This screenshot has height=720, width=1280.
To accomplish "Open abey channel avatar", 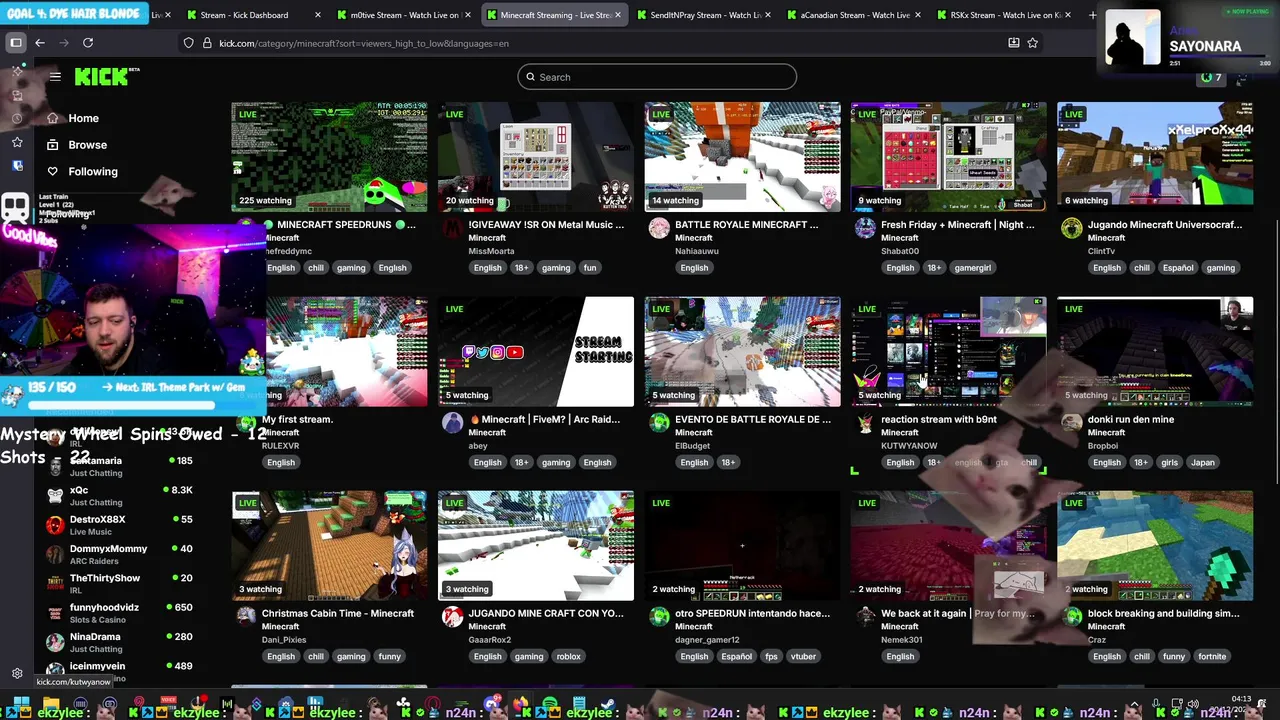I will [x=452, y=423].
